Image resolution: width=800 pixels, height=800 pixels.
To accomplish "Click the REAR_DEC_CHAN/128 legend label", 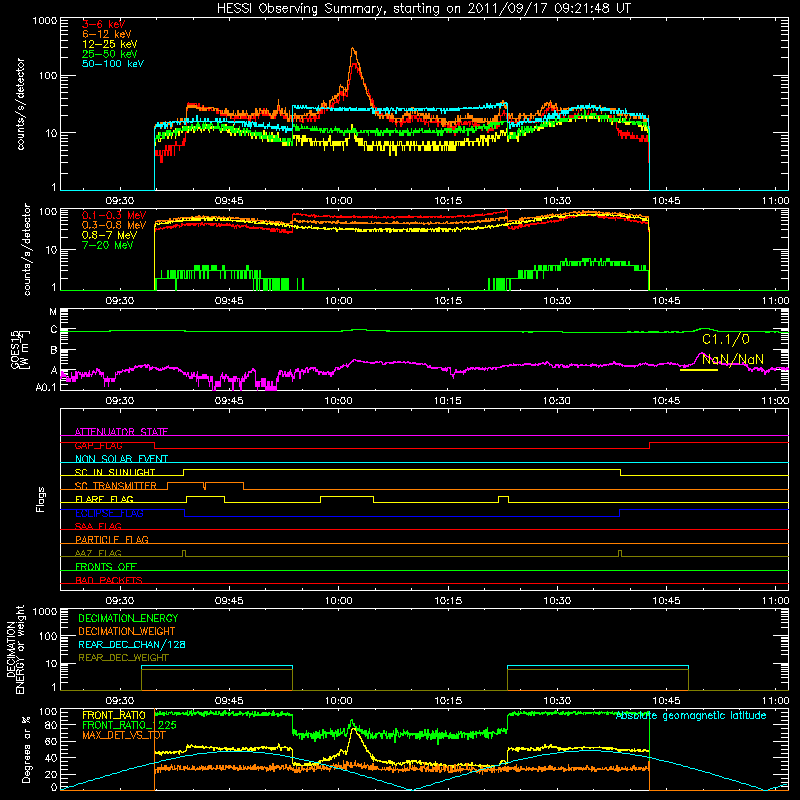I will (x=132, y=644).
